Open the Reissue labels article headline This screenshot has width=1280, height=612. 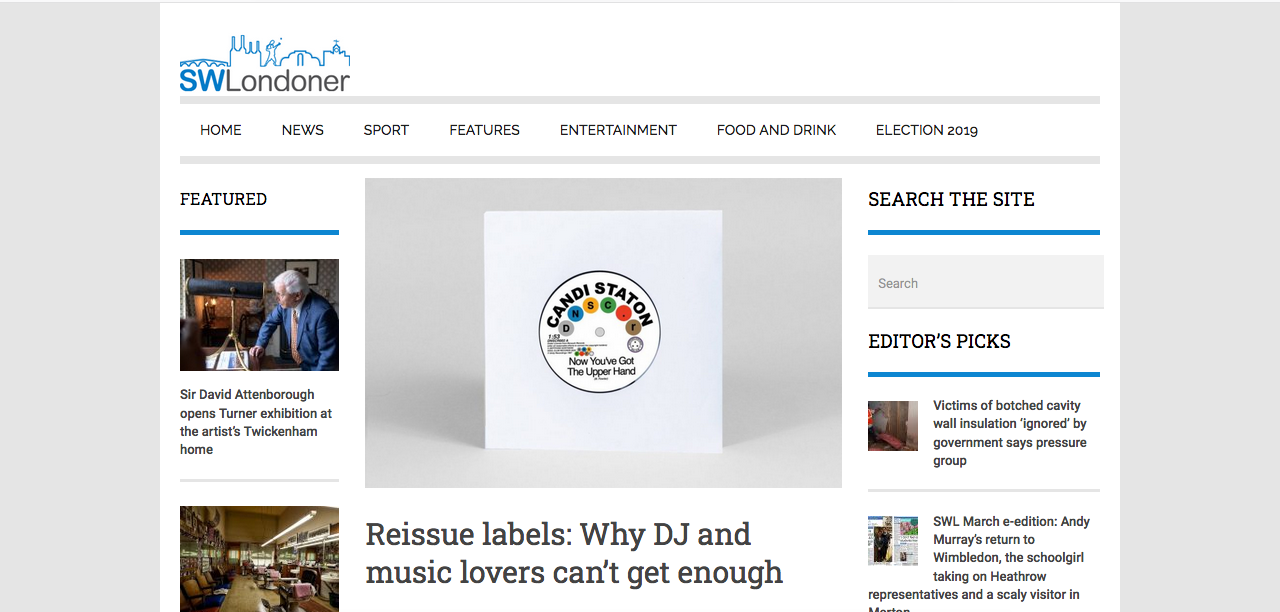tap(574, 553)
